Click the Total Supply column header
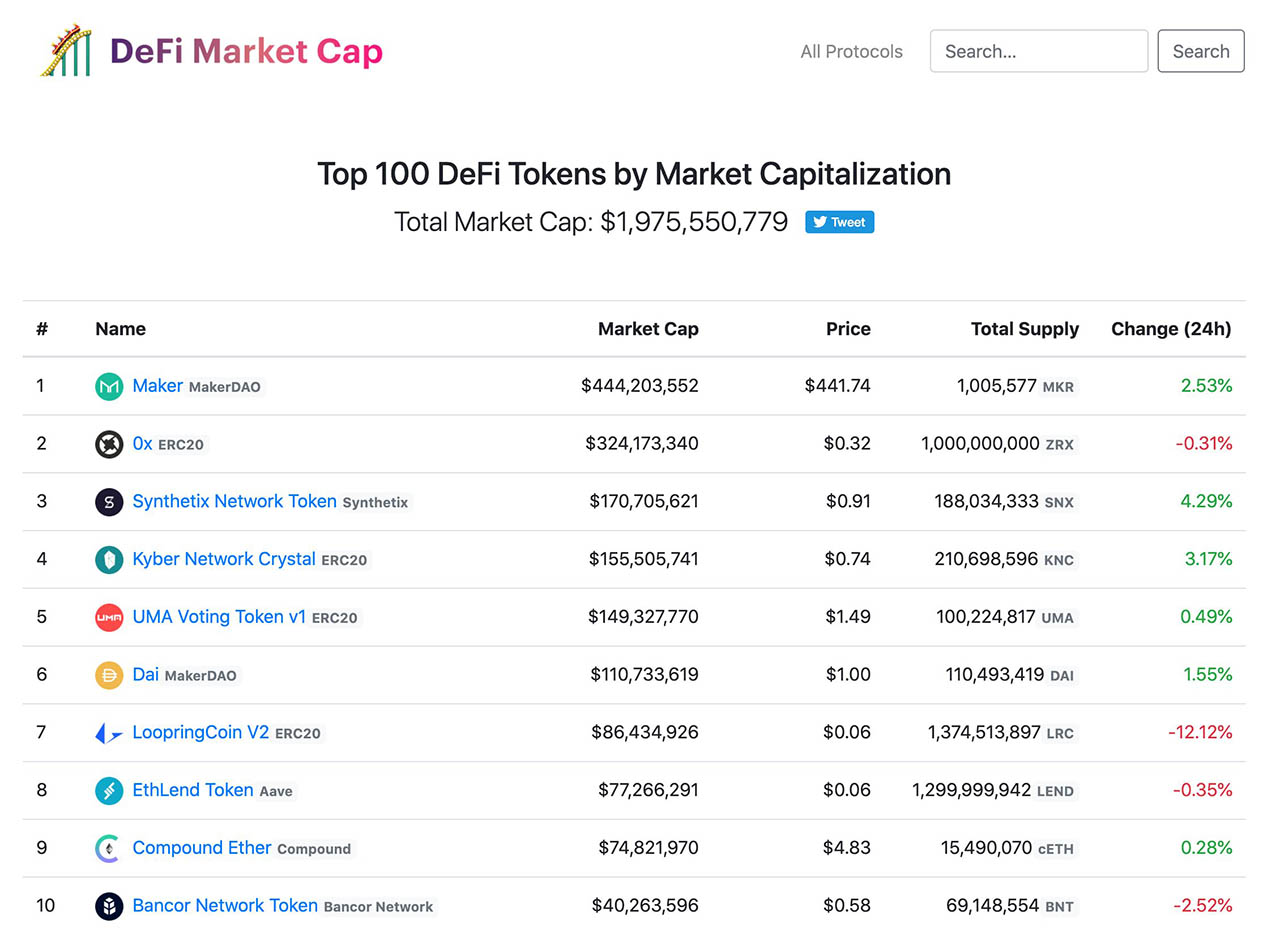The image size is (1280, 932). point(1025,329)
